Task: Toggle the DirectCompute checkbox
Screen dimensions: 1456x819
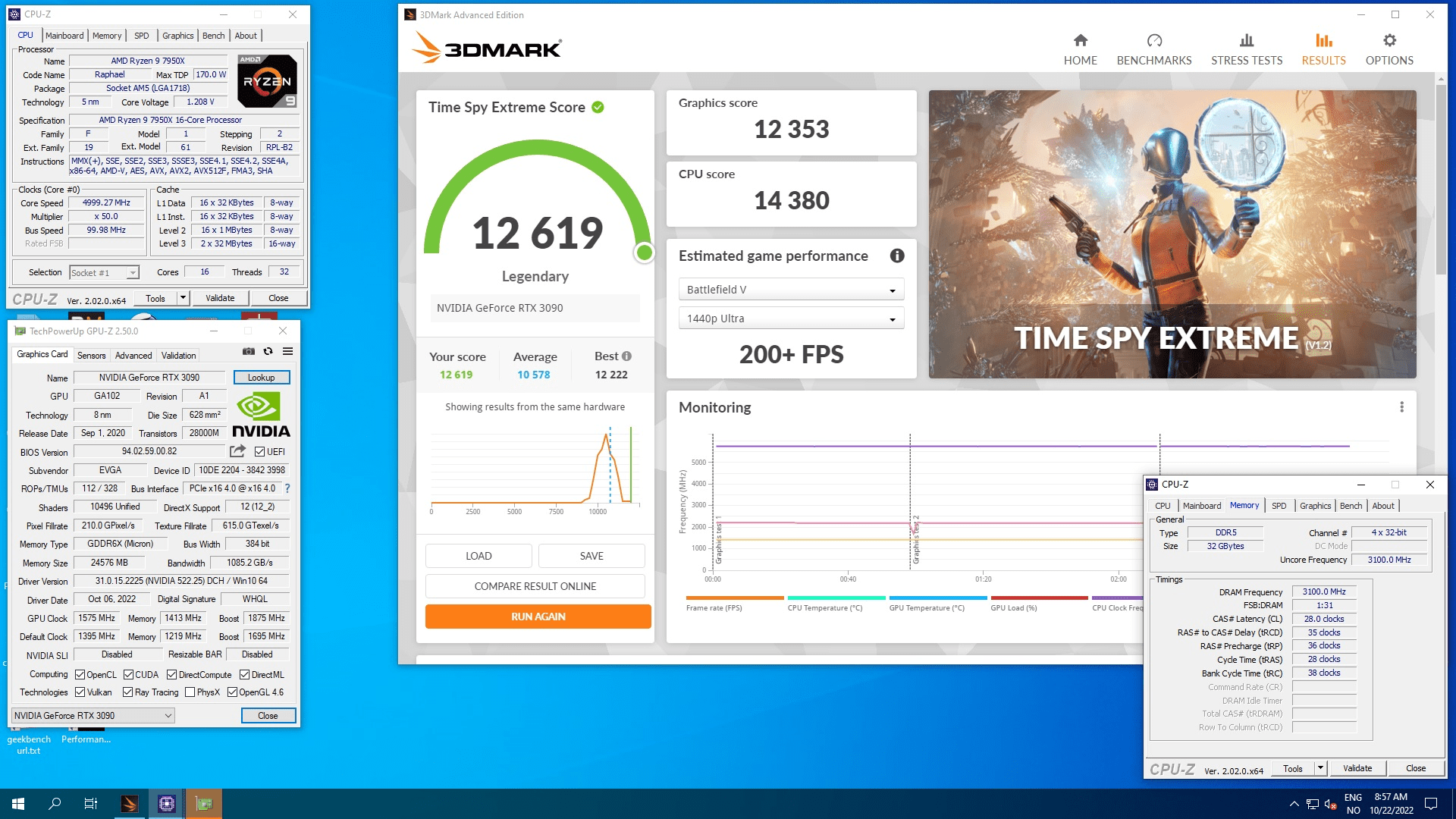Action: pos(172,675)
